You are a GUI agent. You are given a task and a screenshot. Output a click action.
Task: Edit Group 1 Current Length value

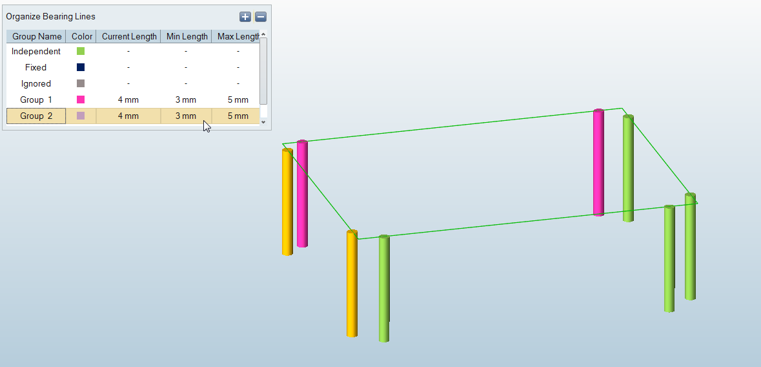coord(128,100)
